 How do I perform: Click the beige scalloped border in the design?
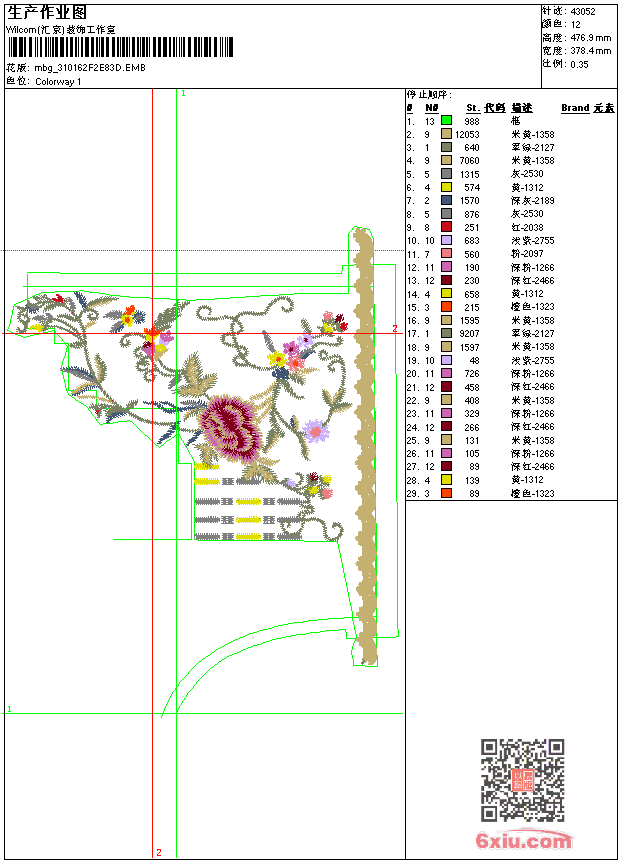pyautogui.click(x=364, y=446)
